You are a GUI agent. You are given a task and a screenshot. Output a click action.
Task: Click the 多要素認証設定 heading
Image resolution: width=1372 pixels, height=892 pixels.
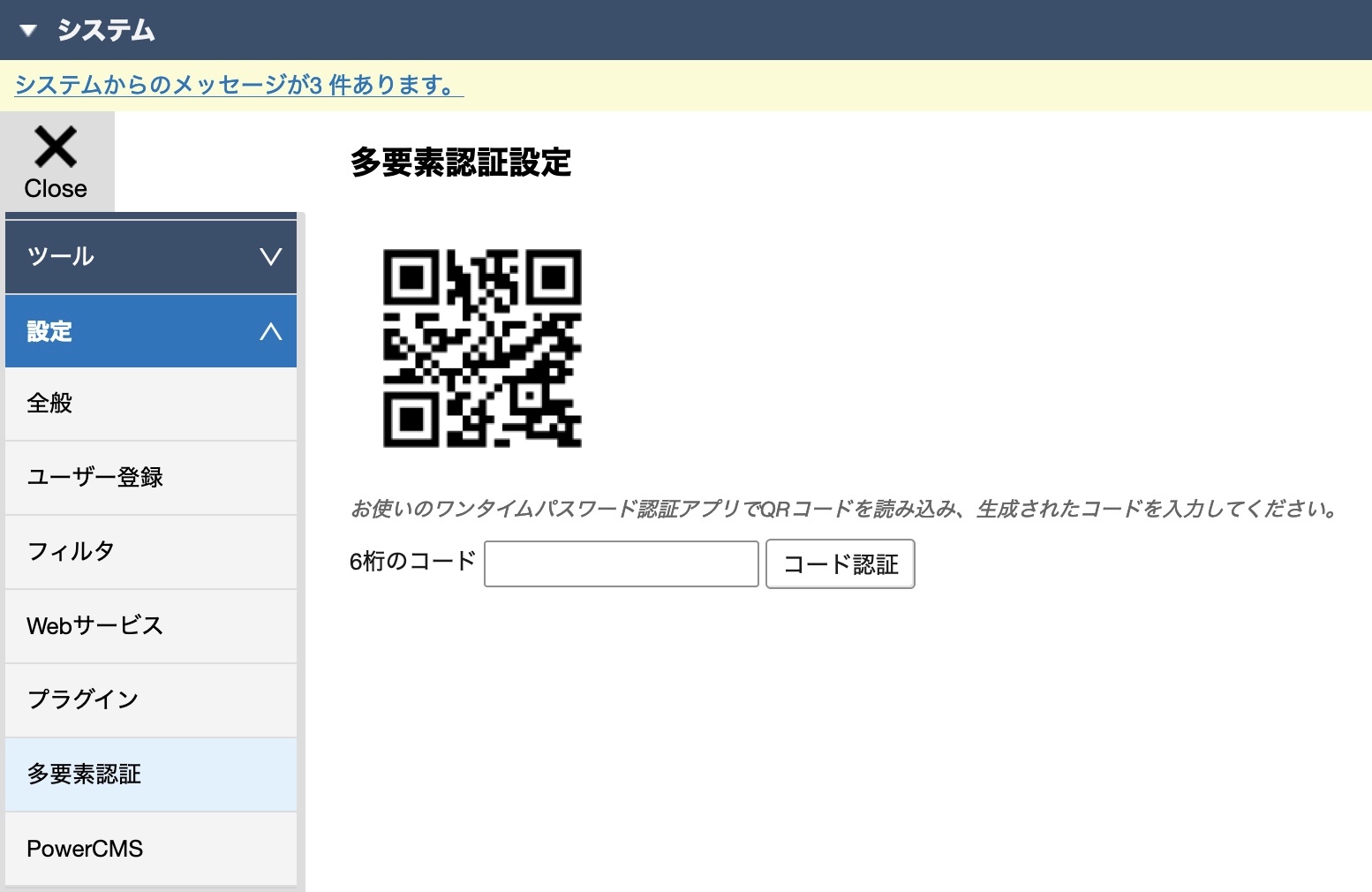click(x=461, y=163)
